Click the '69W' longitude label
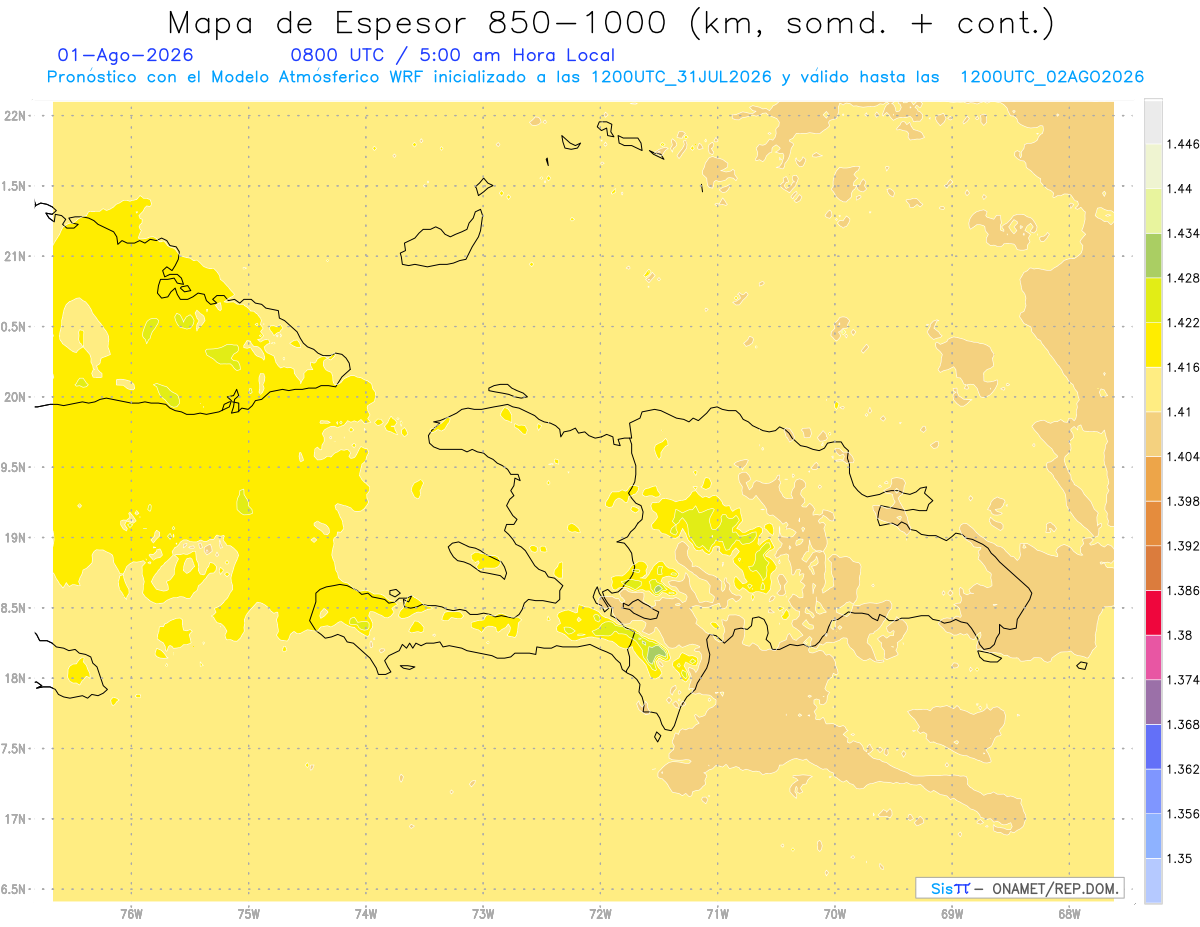 [x=952, y=913]
